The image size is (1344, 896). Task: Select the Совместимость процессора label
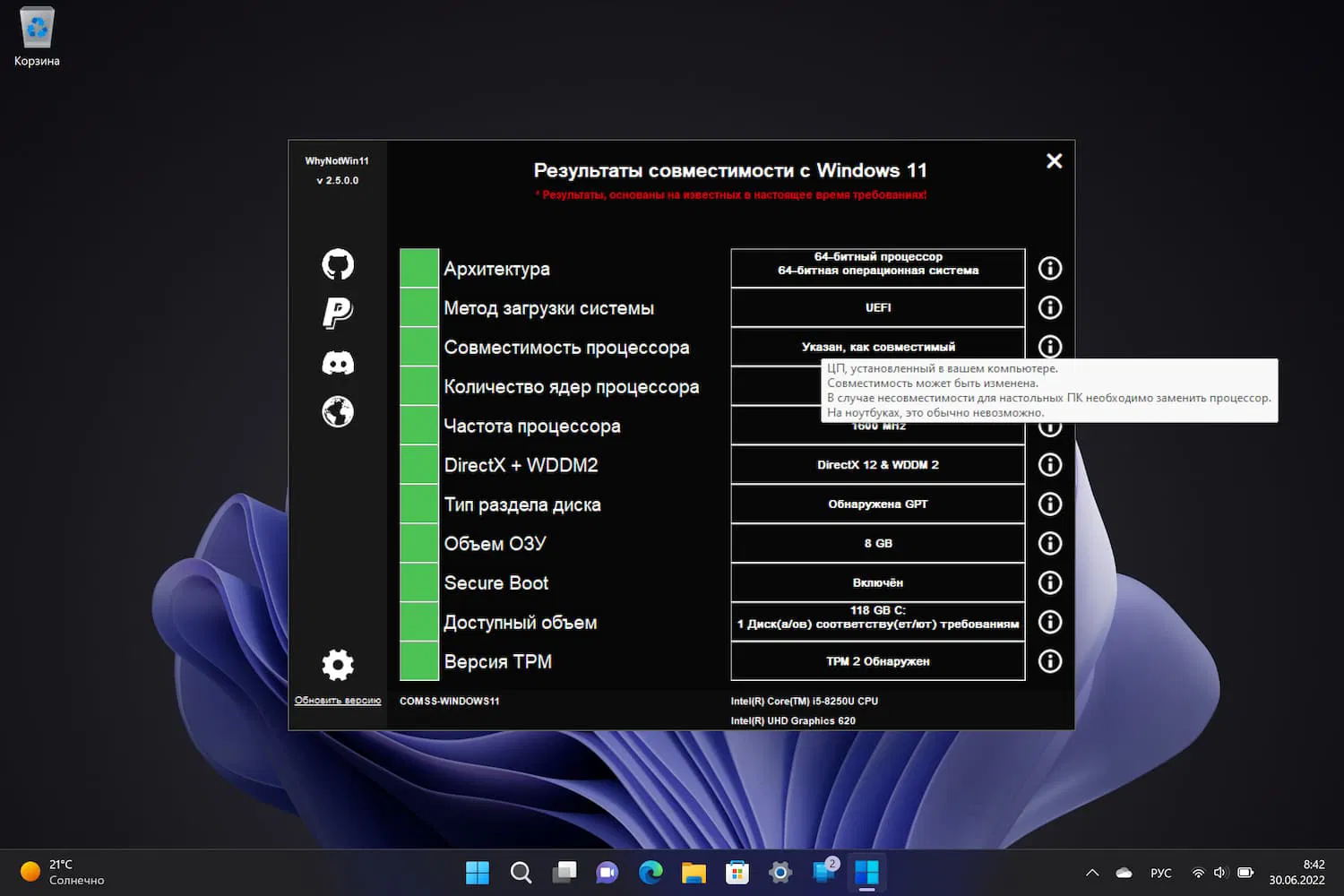point(567,348)
